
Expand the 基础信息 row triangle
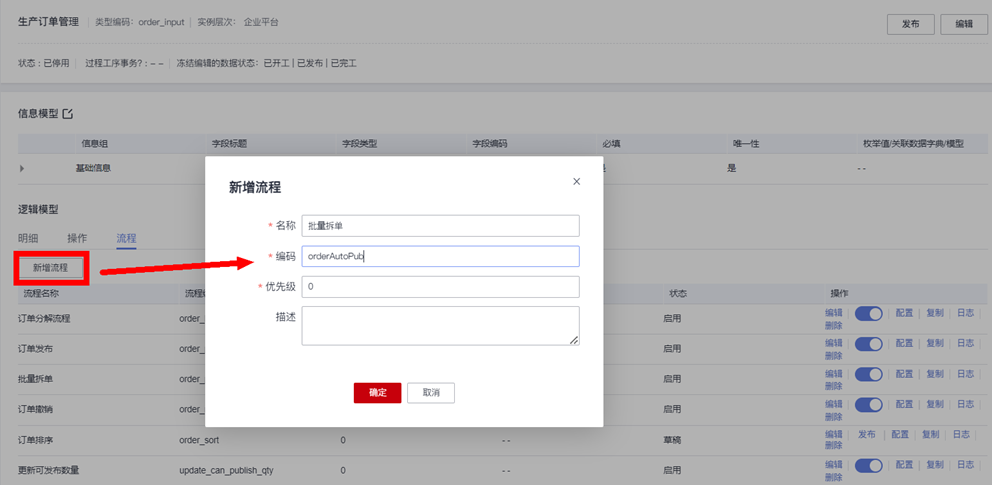tap(23, 169)
